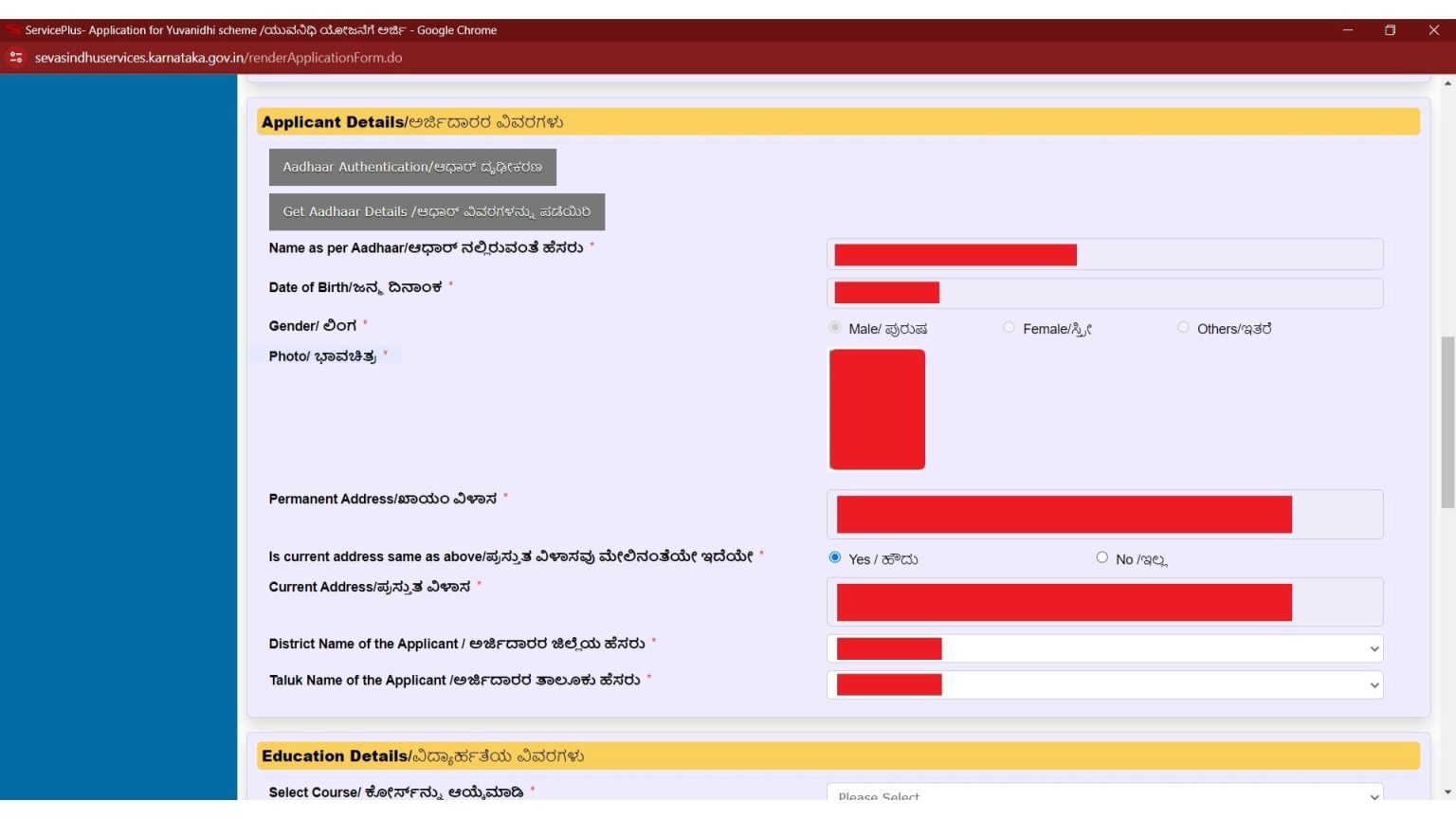Select the Others gender radio button

(x=1183, y=327)
